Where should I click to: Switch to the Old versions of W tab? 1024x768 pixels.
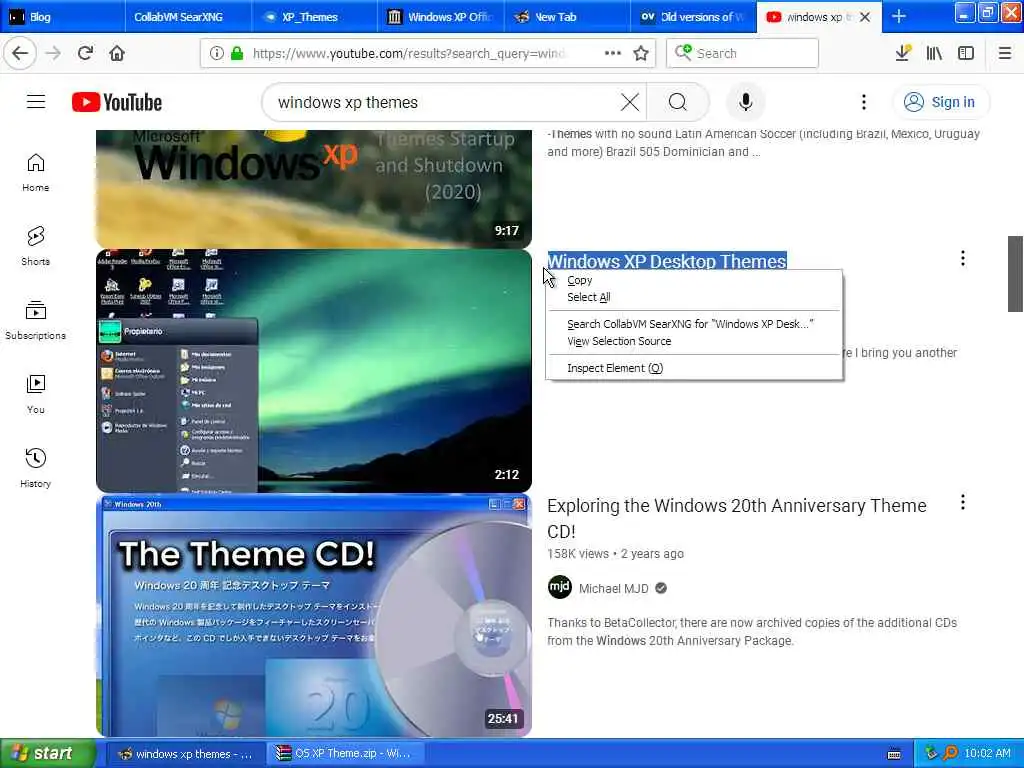(x=692, y=17)
